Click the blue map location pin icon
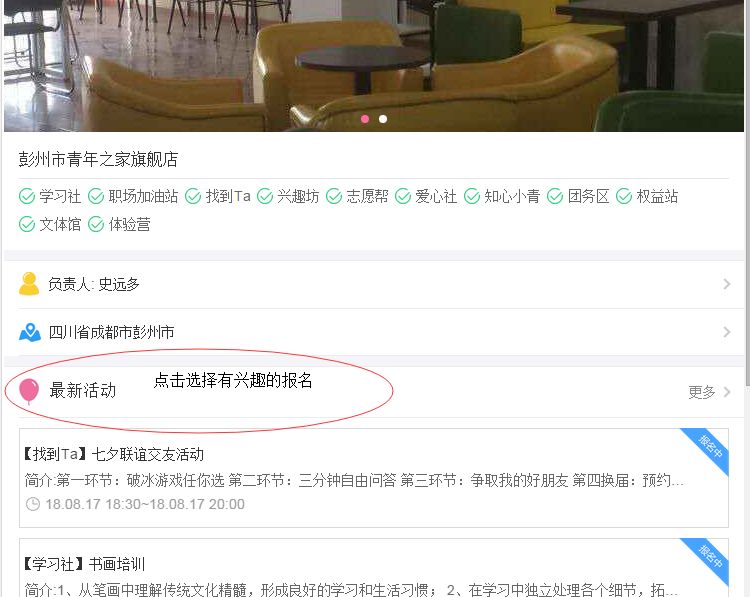 coord(30,332)
